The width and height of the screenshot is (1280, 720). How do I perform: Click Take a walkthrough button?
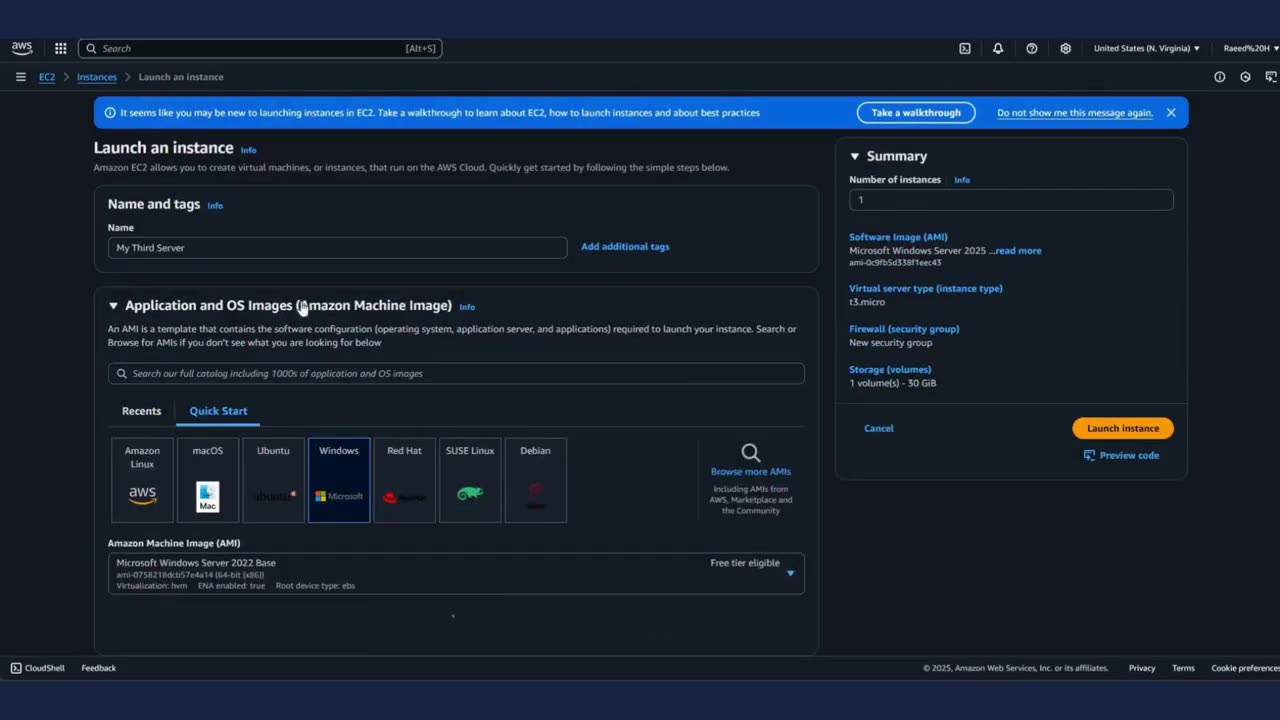916,113
